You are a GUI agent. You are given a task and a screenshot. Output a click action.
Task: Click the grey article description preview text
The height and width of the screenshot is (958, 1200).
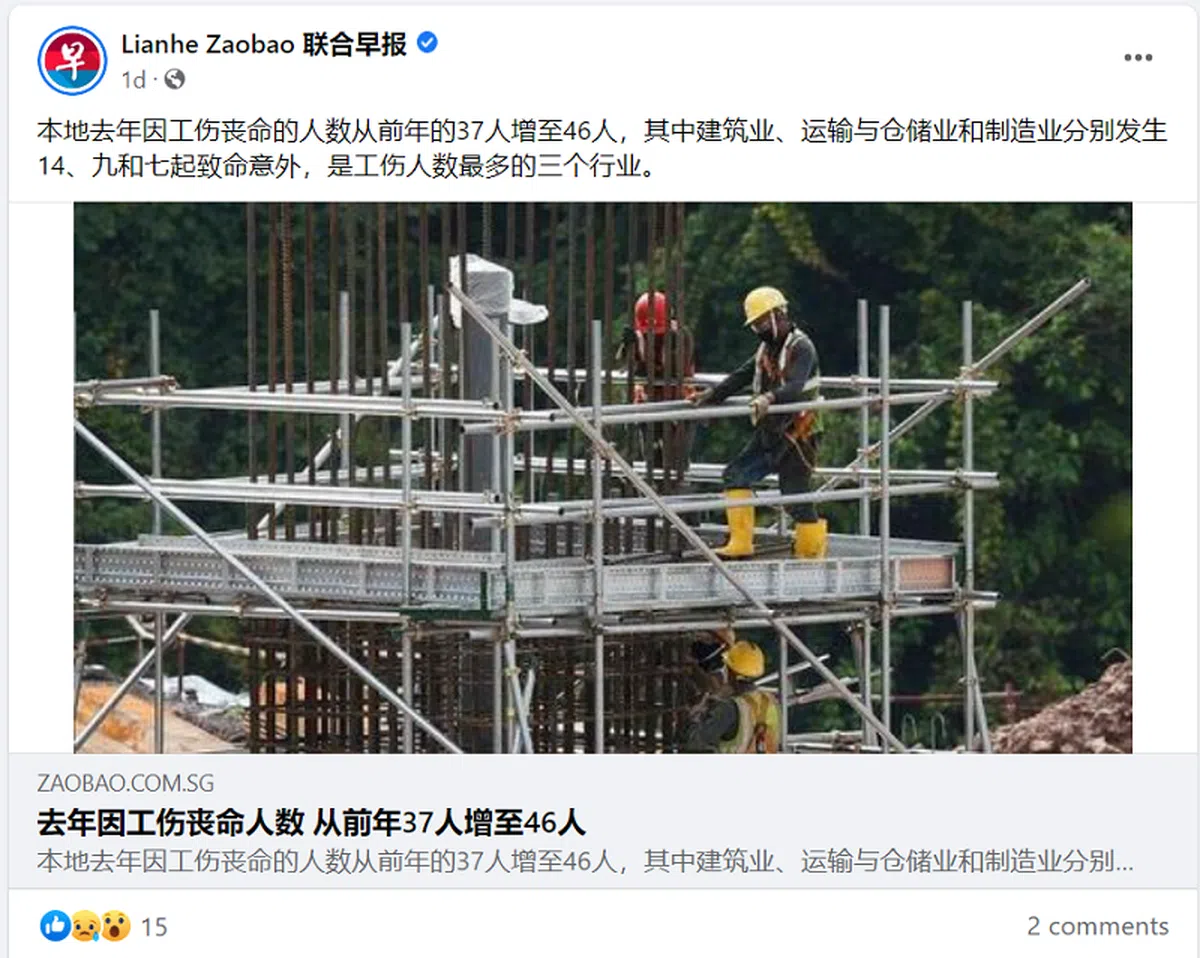click(585, 861)
